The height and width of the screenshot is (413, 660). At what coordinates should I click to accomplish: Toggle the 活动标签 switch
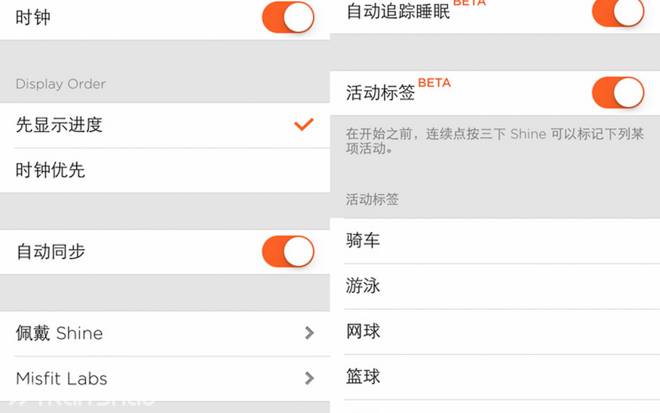(x=618, y=93)
